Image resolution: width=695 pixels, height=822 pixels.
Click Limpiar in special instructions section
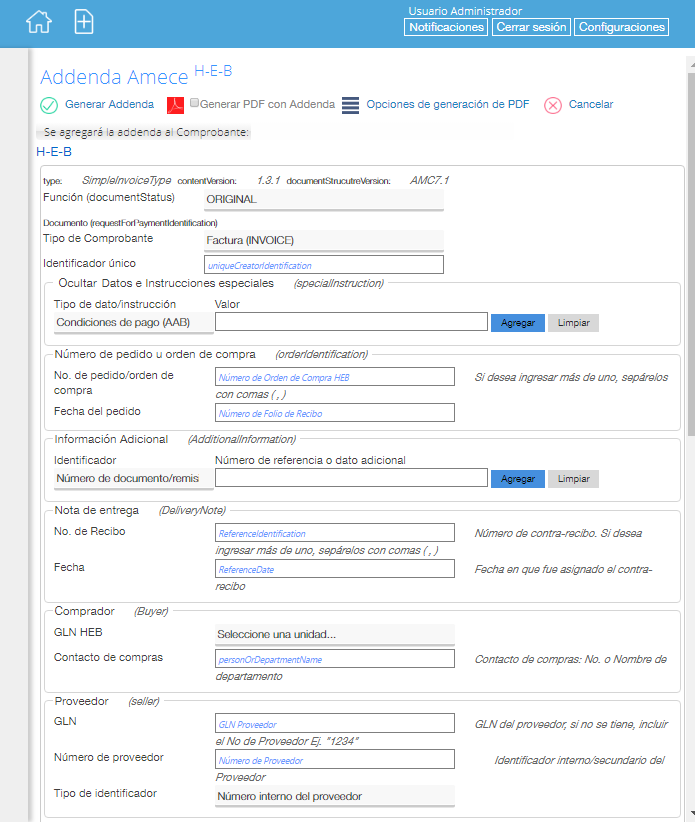(x=573, y=323)
